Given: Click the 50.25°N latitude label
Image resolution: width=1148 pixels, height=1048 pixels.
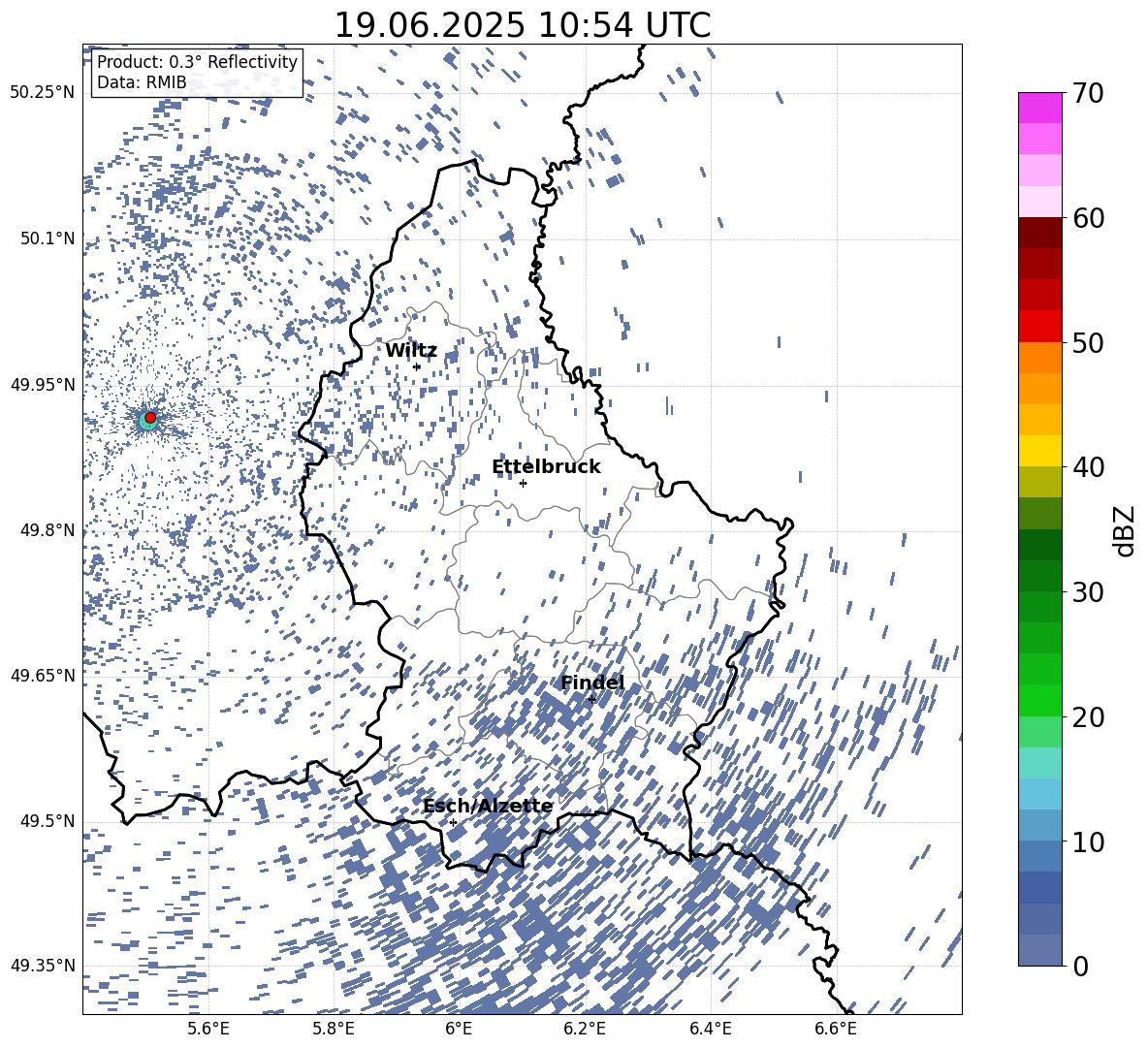Looking at the screenshot, I should tap(43, 93).
